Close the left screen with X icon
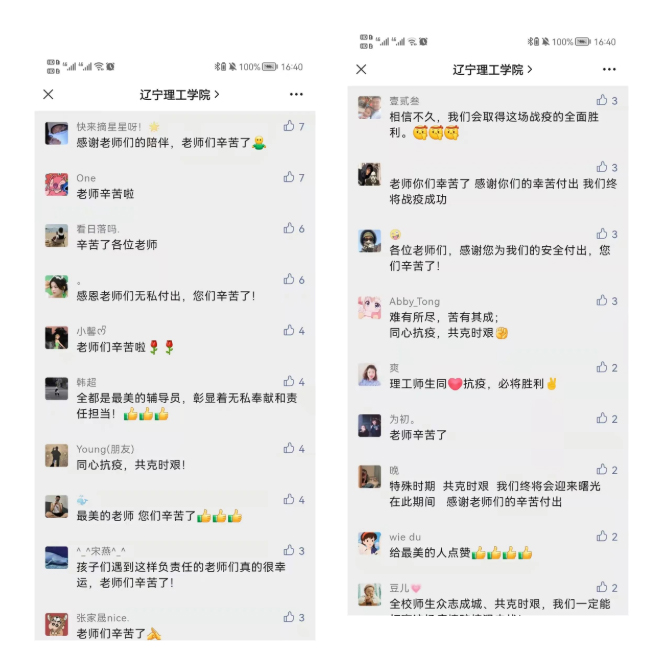The image size is (656, 662). (49, 94)
